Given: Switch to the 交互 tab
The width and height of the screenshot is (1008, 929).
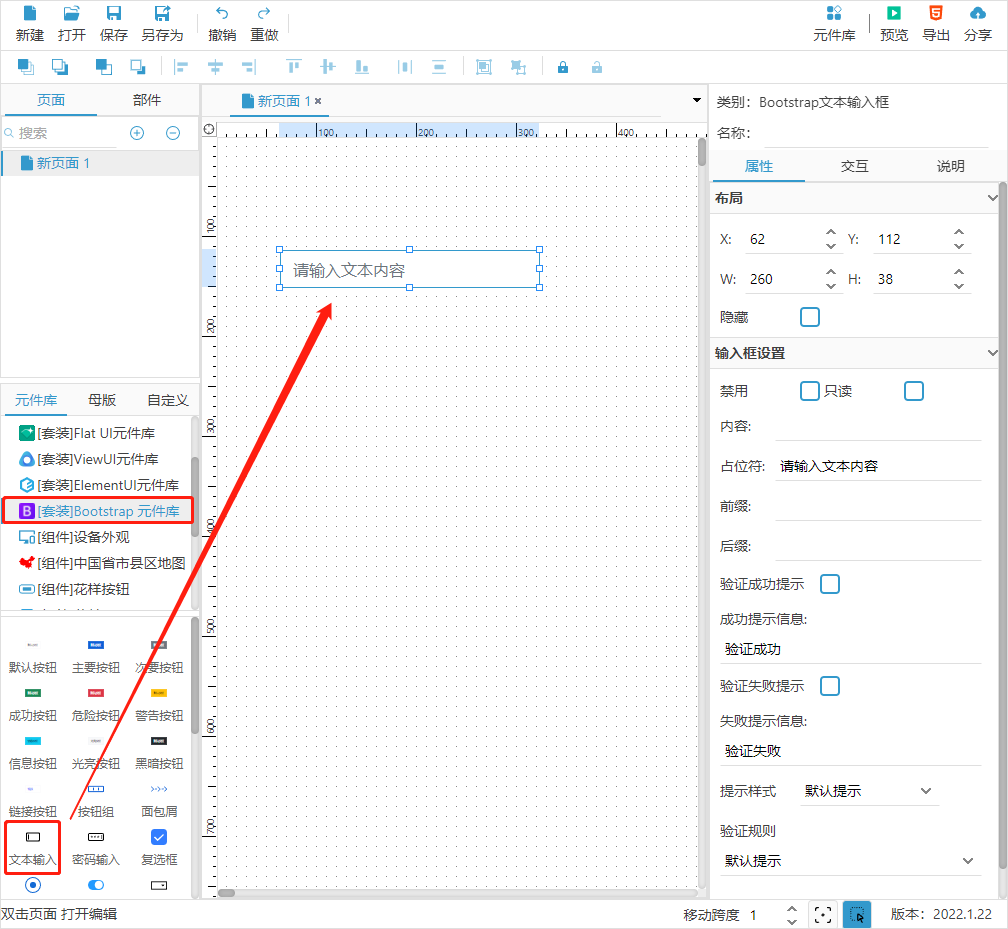Looking at the screenshot, I should pyautogui.click(x=854, y=167).
